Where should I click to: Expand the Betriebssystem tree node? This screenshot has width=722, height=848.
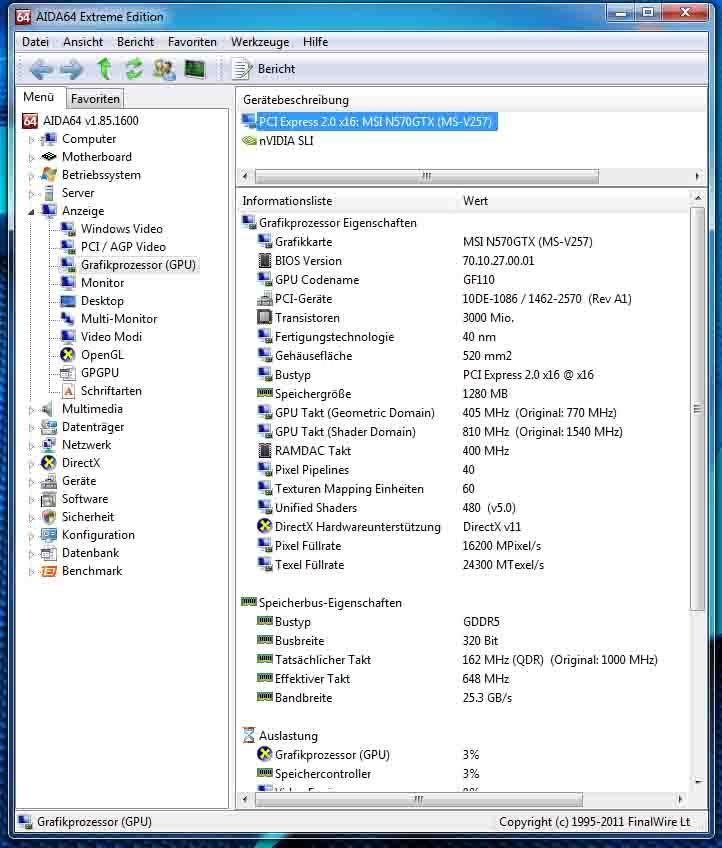coord(31,175)
